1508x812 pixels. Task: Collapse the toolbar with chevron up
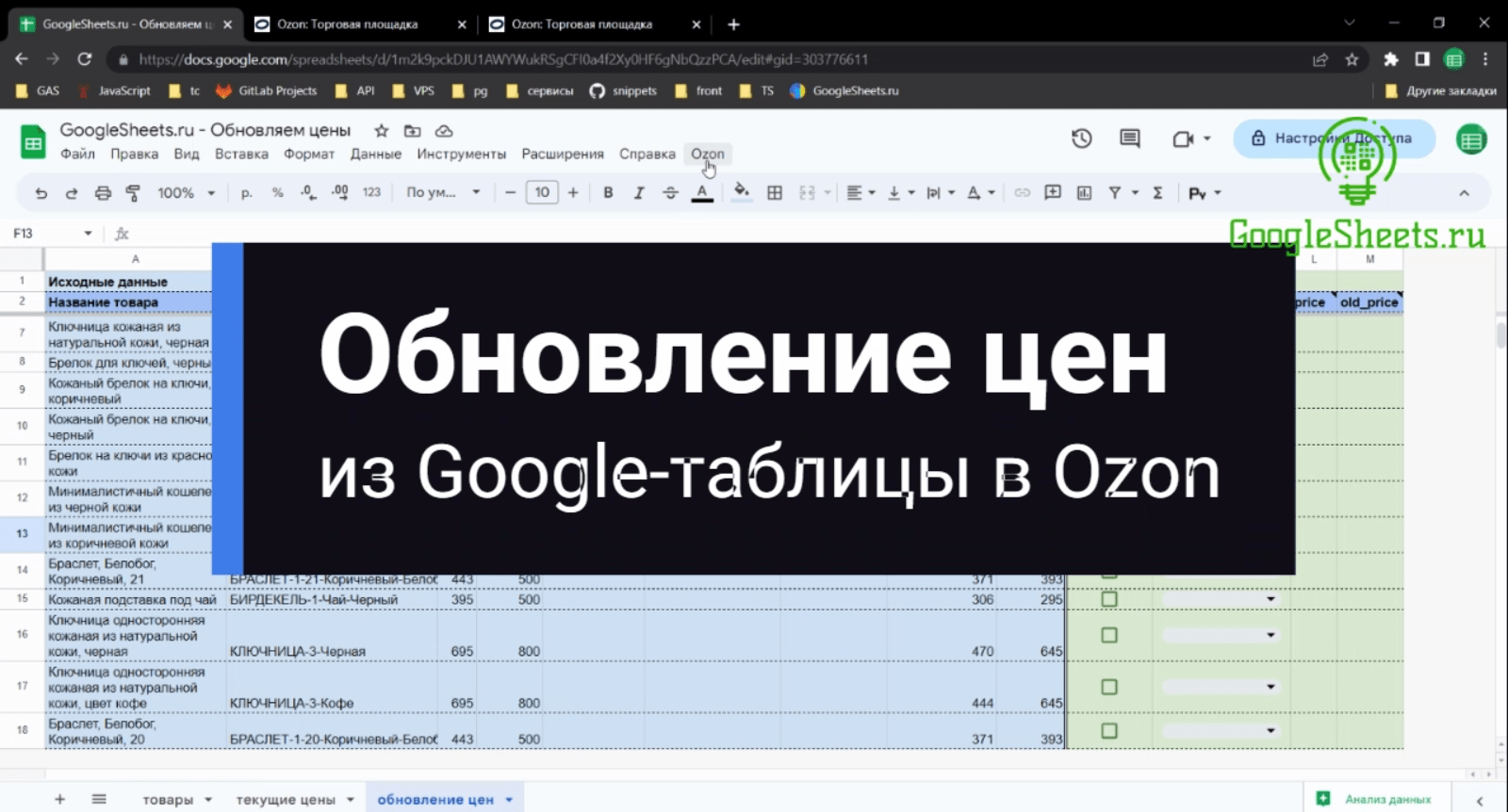pos(1464,193)
